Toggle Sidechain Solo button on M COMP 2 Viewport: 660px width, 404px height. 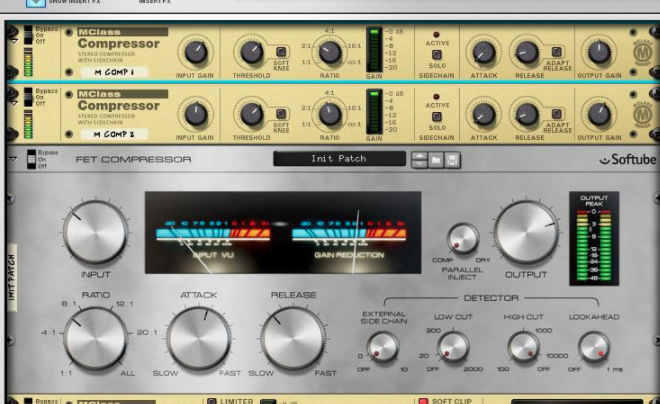pos(436,117)
